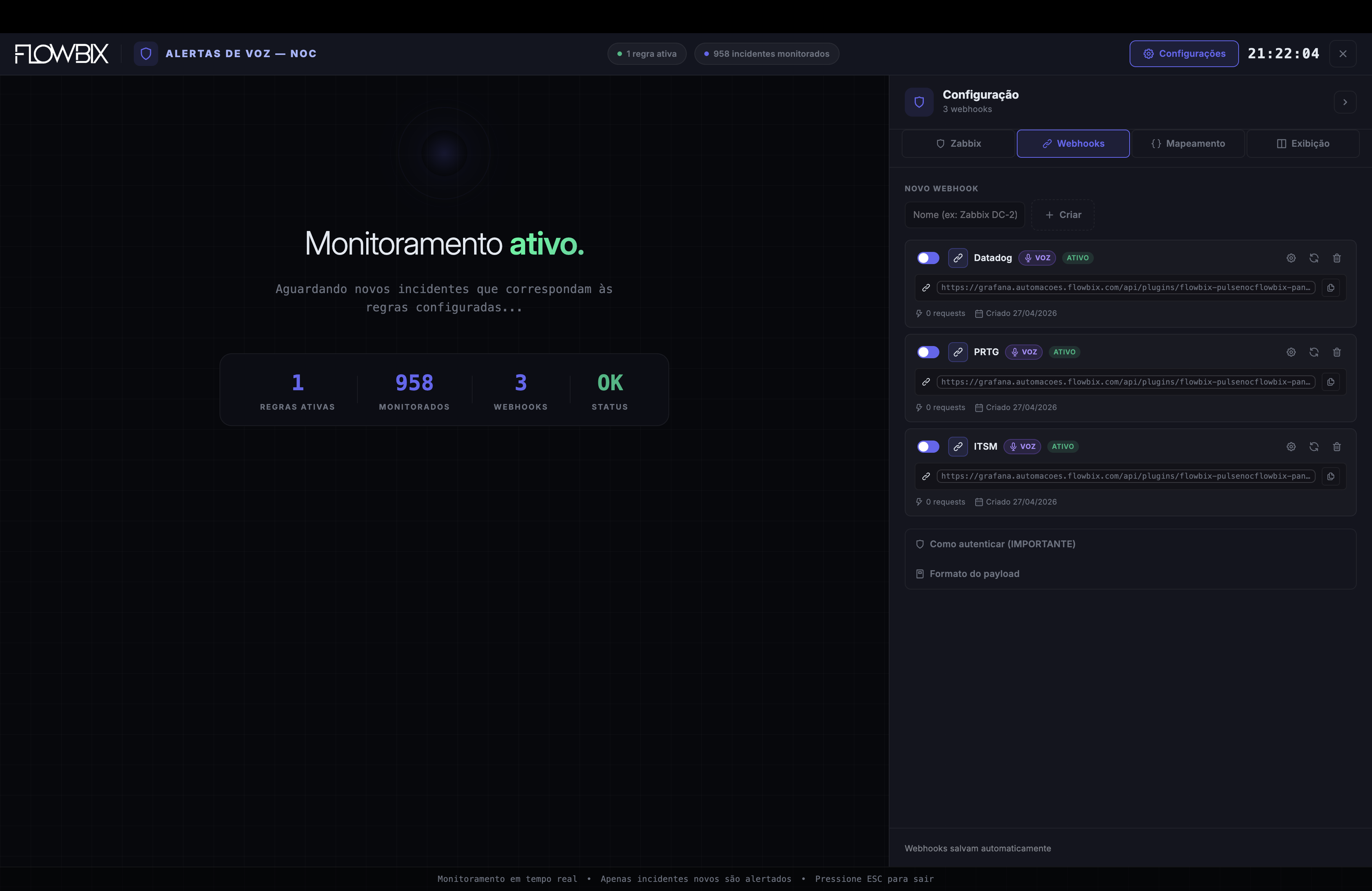This screenshot has width=1372, height=891.
Task: Delete the PRTG webhook
Action: (1337, 352)
